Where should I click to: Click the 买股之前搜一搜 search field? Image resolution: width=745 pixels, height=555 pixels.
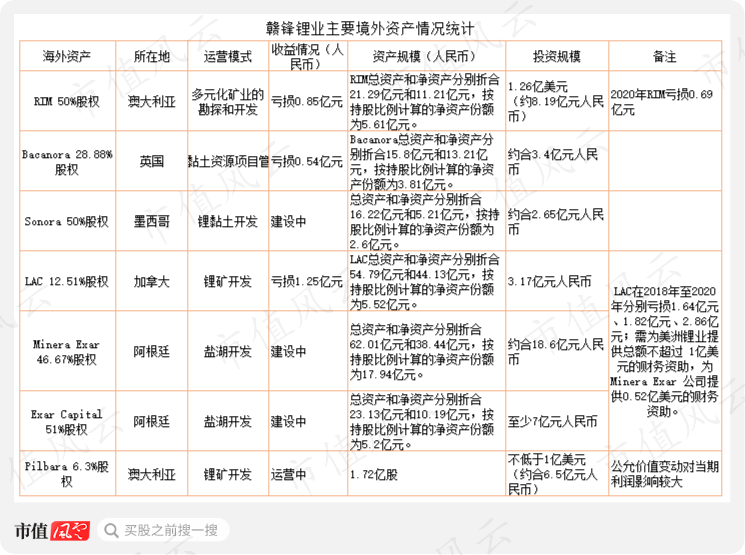coord(163,530)
